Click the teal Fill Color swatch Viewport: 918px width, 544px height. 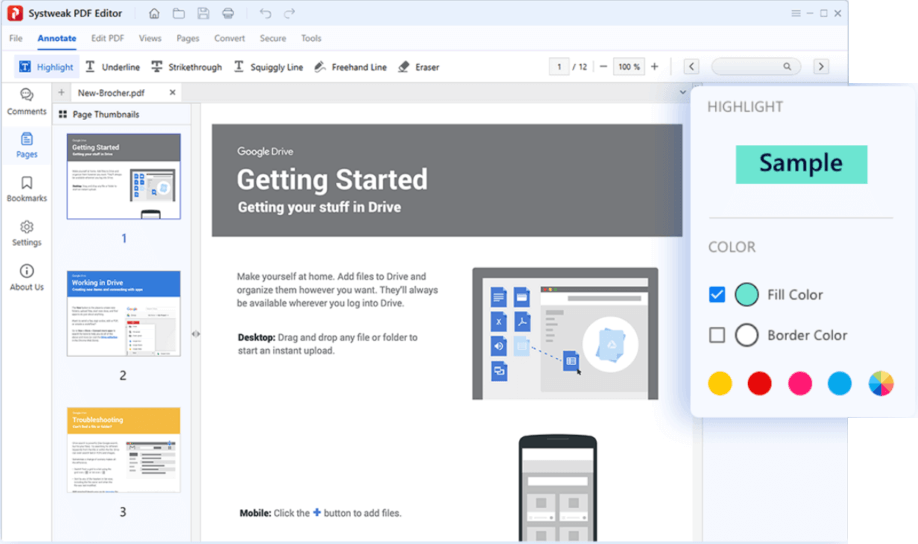point(746,295)
